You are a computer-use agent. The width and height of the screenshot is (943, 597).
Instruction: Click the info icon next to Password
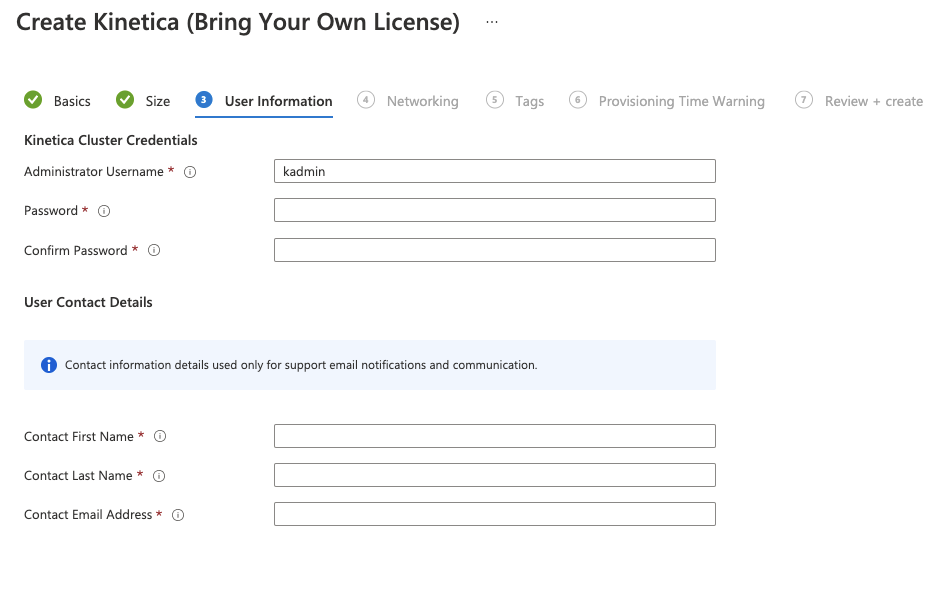(x=104, y=211)
